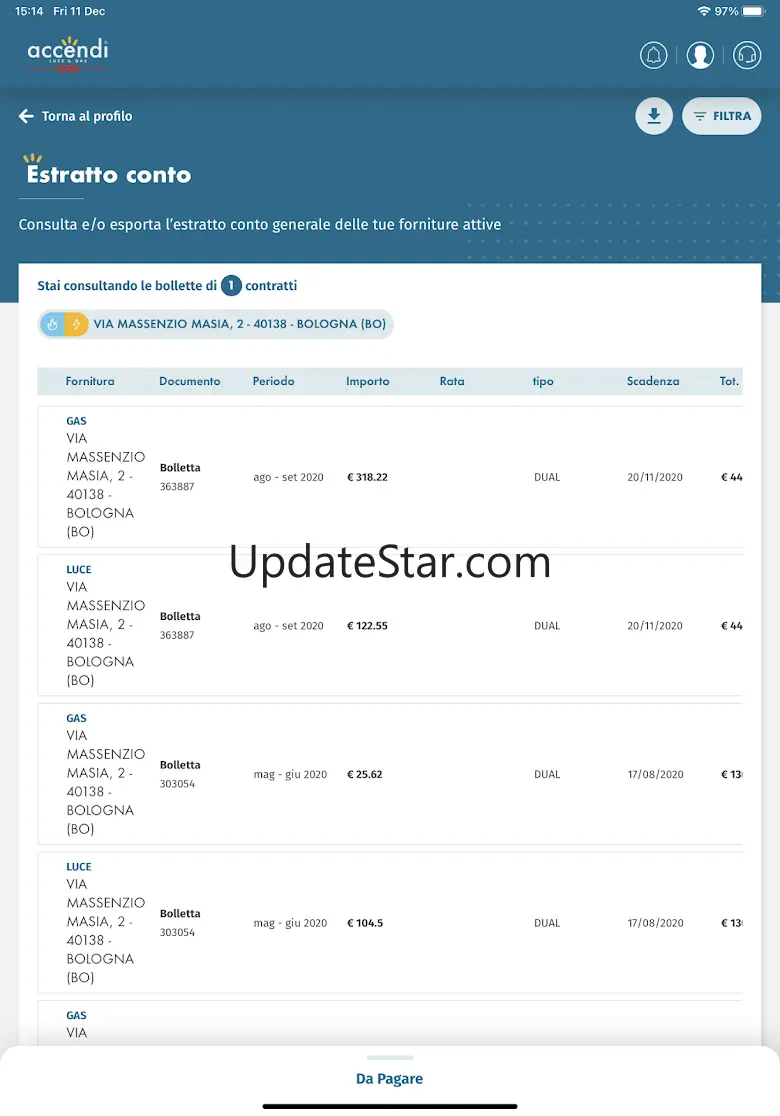Tap the gas flame icon in address chip
This screenshot has width=780, height=1116.
click(52, 324)
